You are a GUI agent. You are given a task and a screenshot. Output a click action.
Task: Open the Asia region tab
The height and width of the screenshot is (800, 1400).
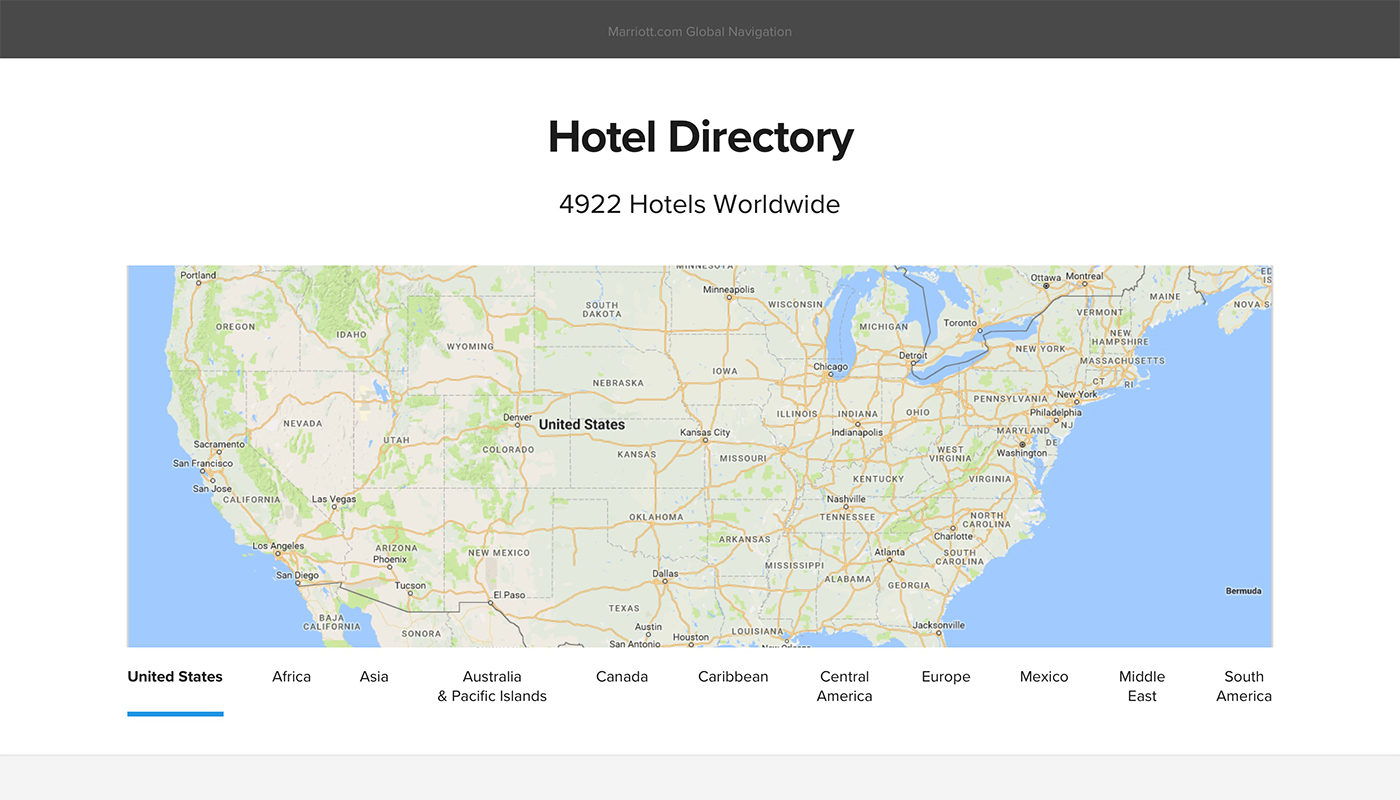tap(374, 677)
